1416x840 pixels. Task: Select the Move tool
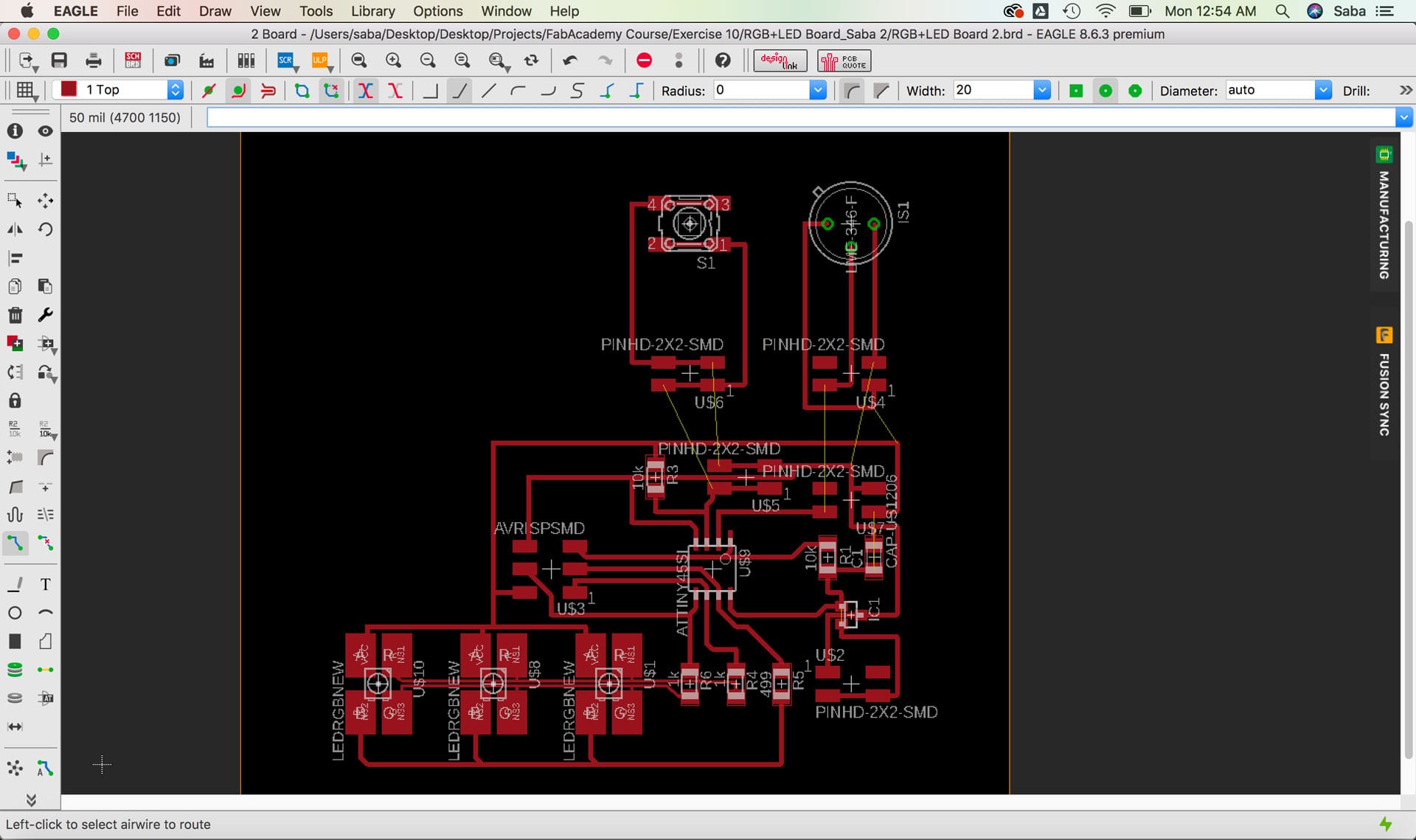(x=46, y=201)
